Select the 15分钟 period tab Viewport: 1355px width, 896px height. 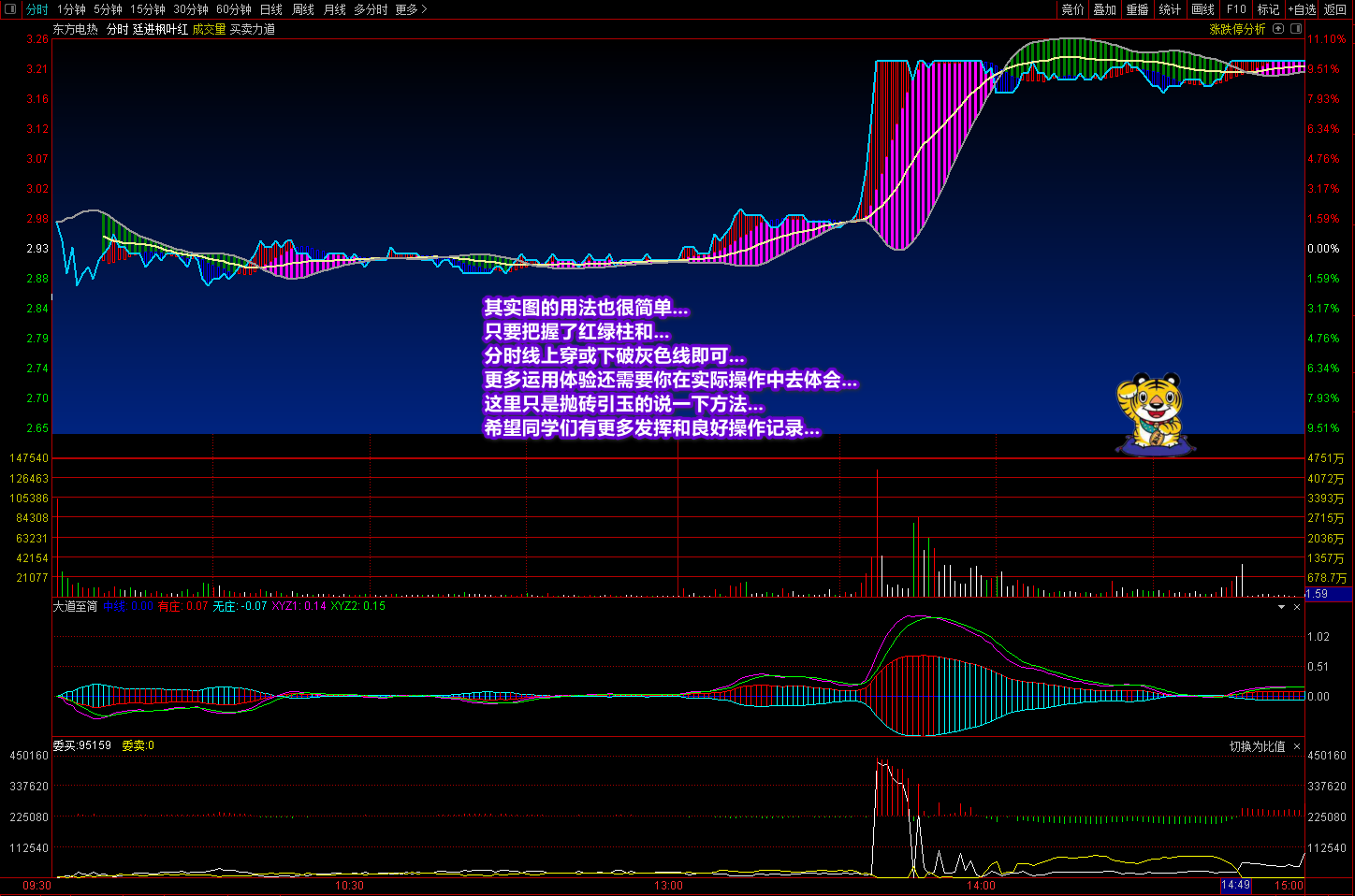[147, 9]
